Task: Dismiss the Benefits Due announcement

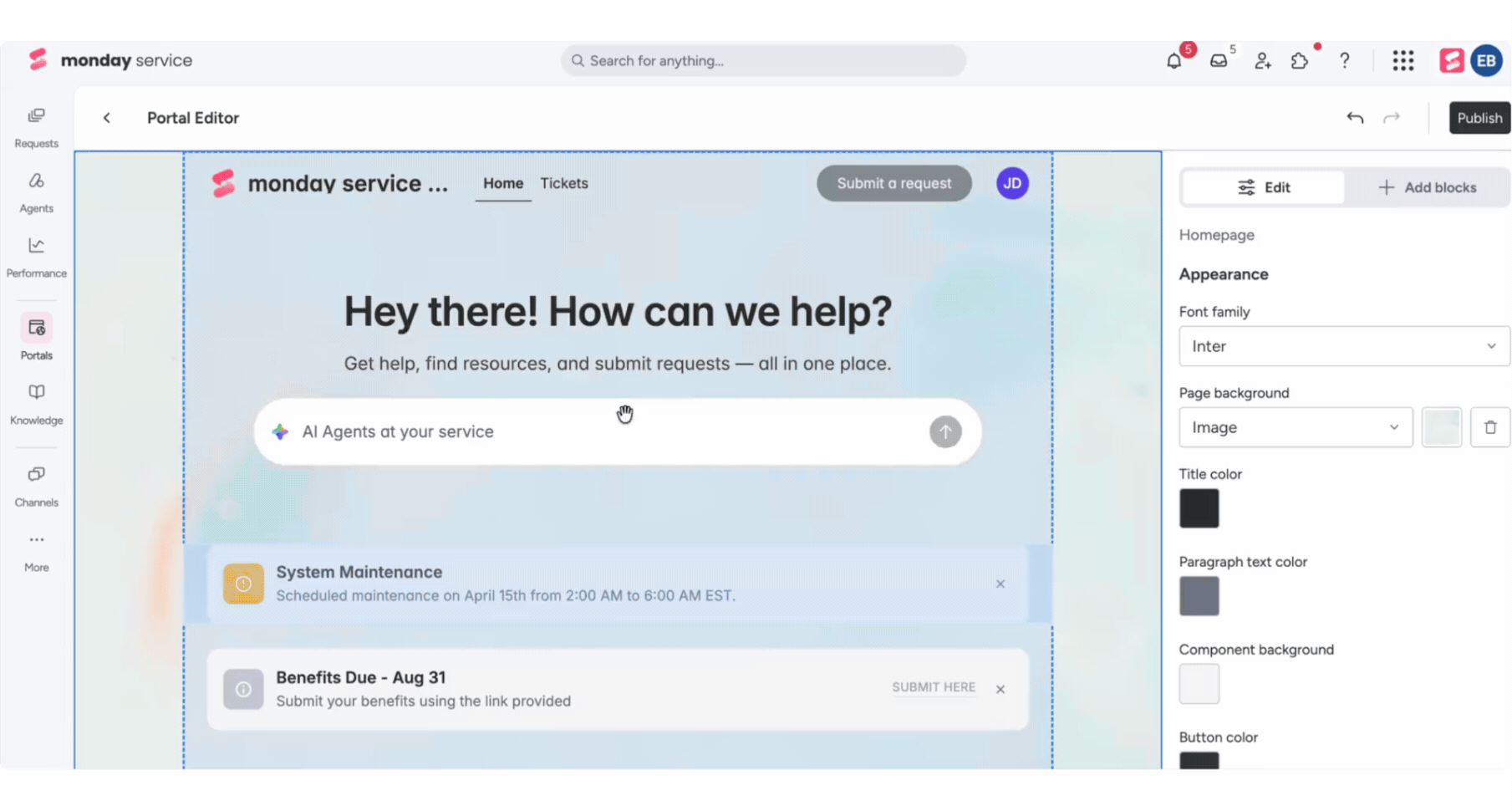Action: pos(1000,689)
